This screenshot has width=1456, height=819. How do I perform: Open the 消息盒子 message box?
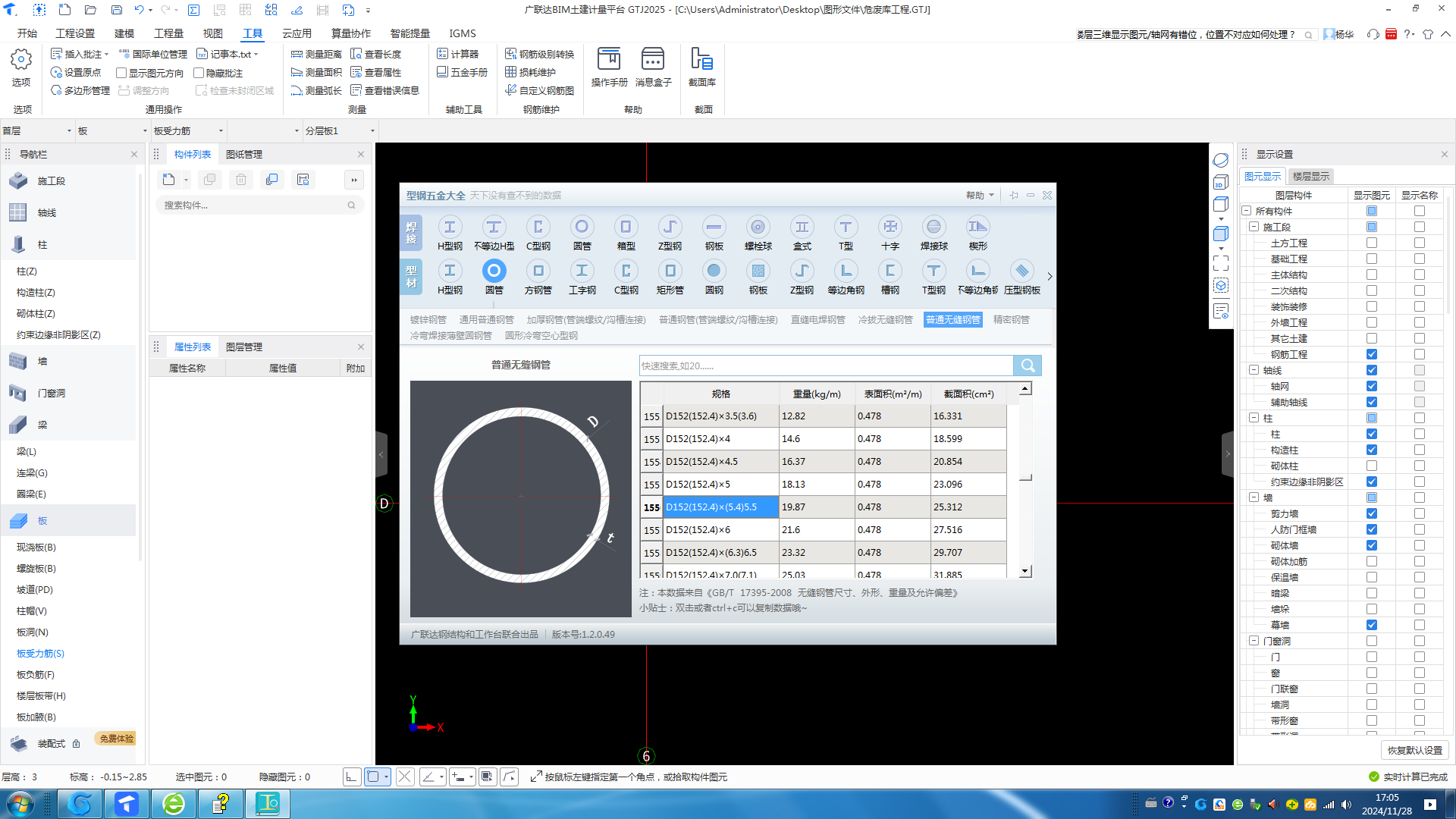pos(653,67)
